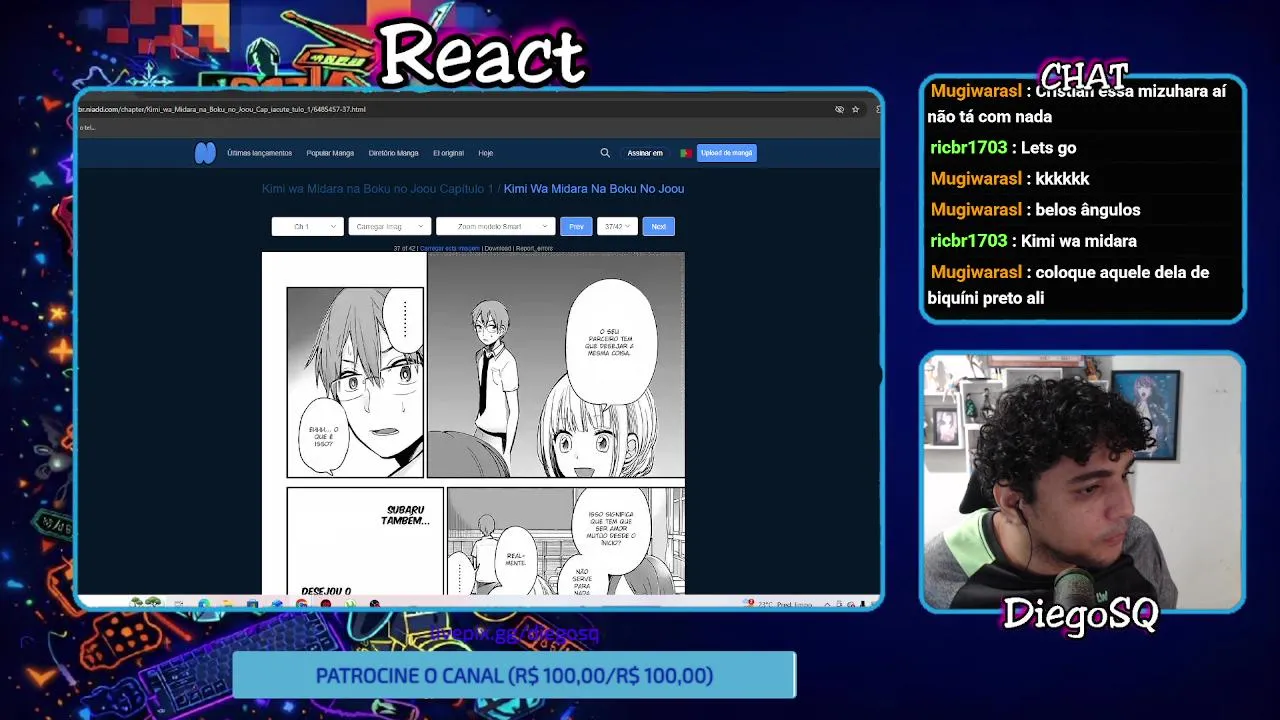Click the CHAT panel heading
The width and height of the screenshot is (1280, 720).
pyautogui.click(x=1085, y=75)
